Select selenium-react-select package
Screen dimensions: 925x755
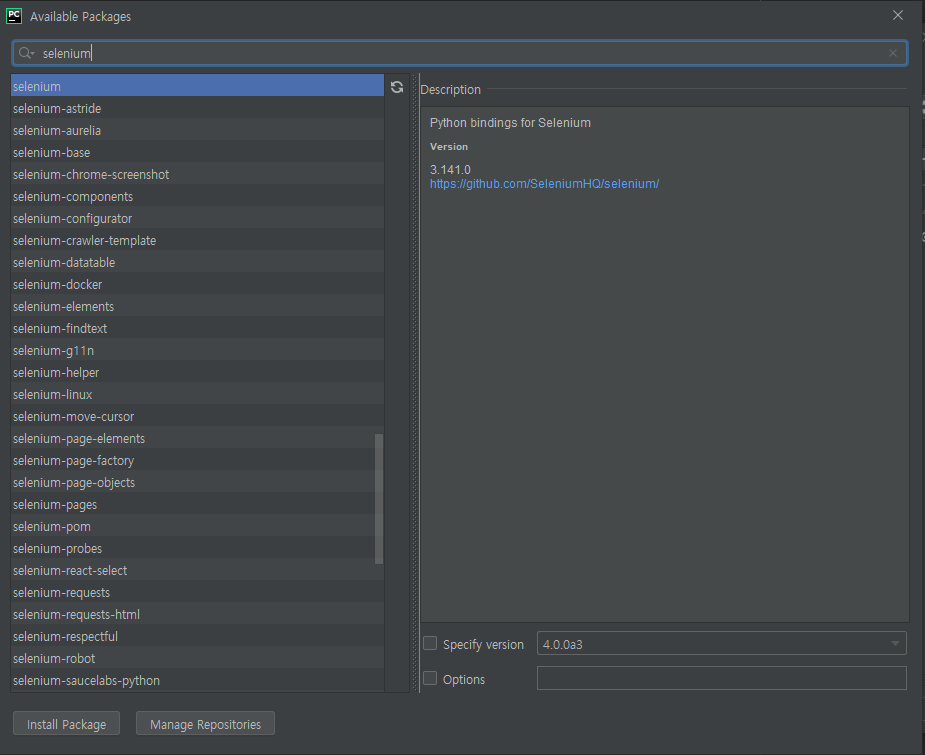point(197,571)
